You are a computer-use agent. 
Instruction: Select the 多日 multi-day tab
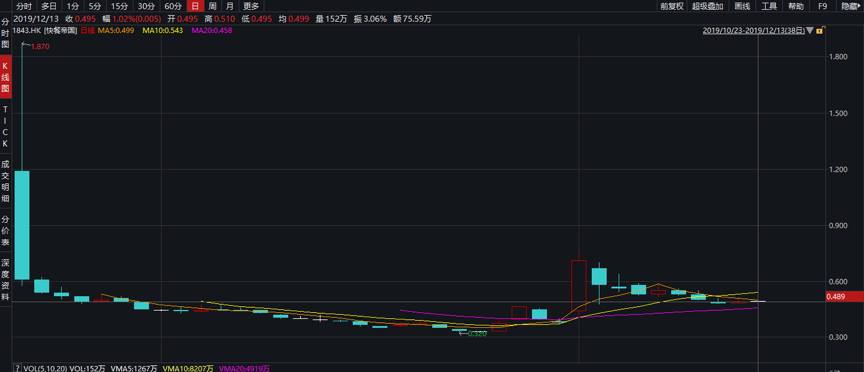click(49, 6)
